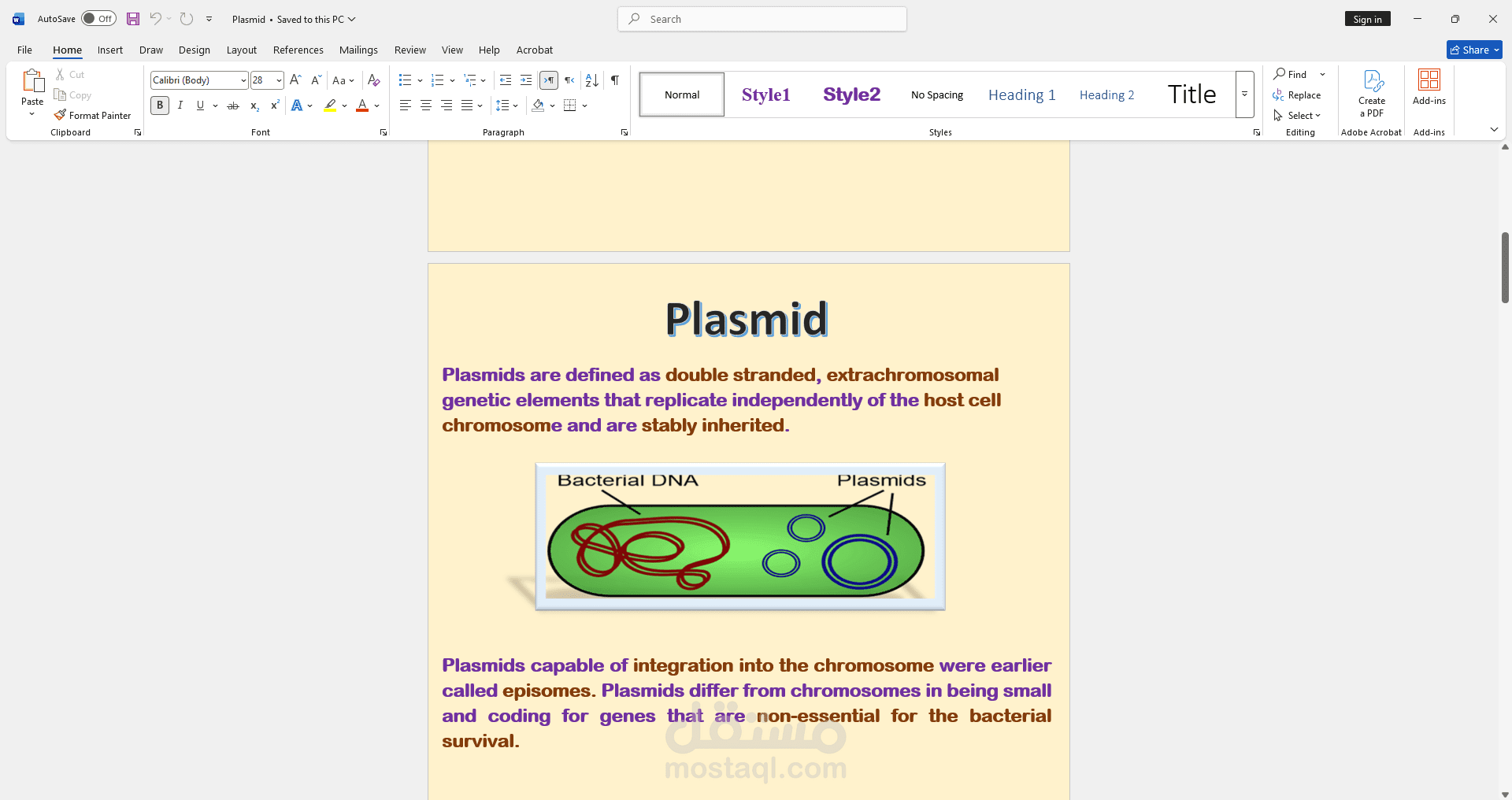
Task: Click the Redo icon
Action: 187,19
